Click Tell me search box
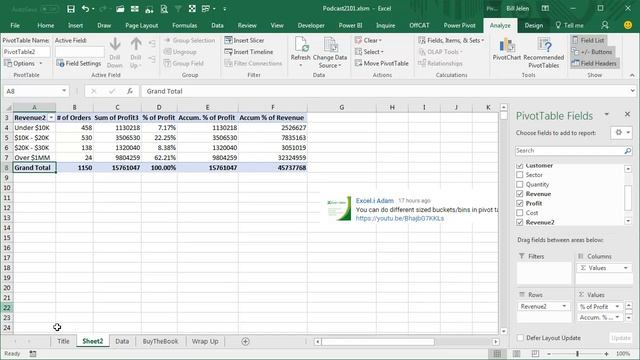Viewport: 640px width, 360px height. pyautogui.click(x=570, y=25)
